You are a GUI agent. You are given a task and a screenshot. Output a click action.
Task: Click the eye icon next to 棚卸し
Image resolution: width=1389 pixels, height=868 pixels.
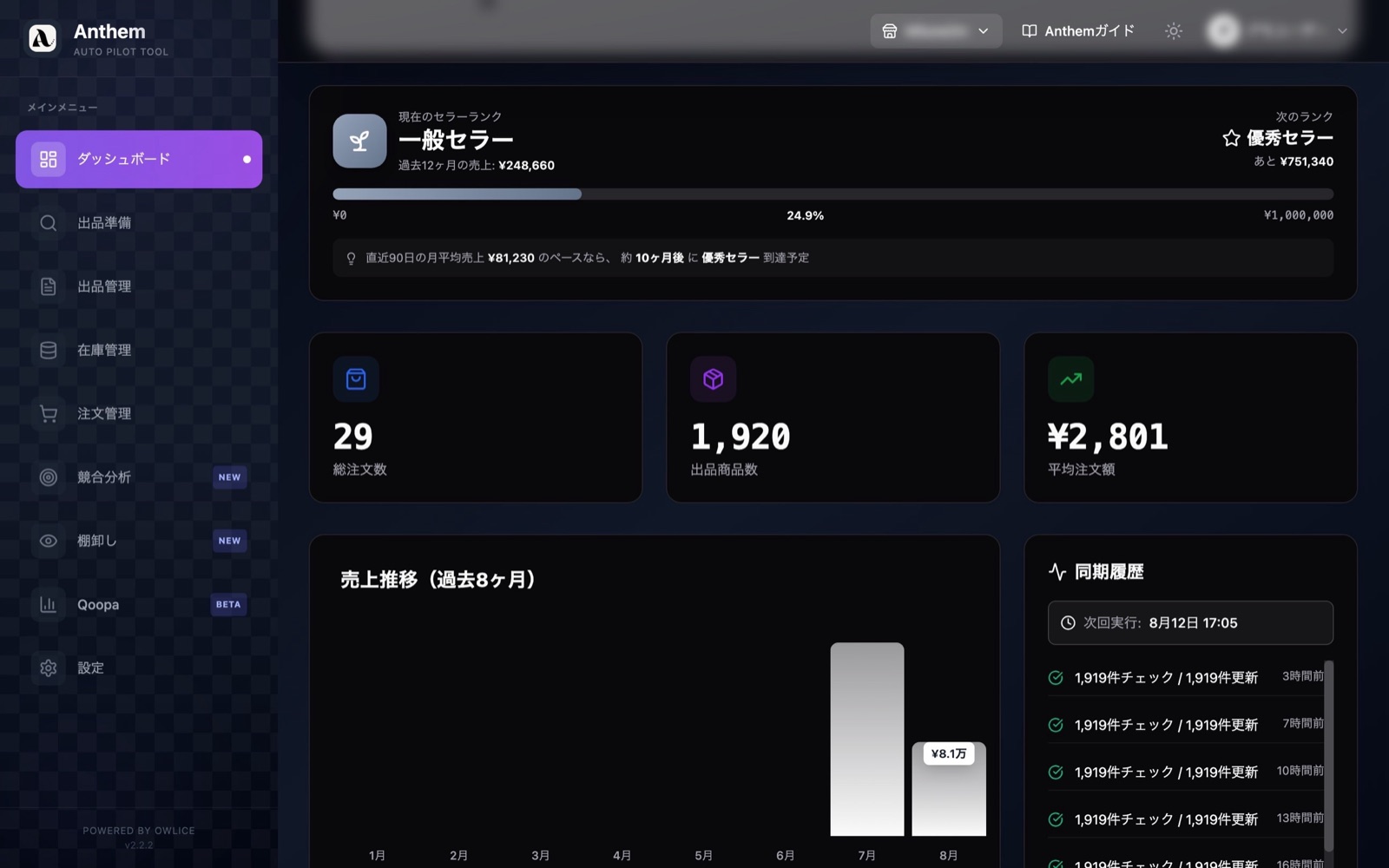coord(49,541)
